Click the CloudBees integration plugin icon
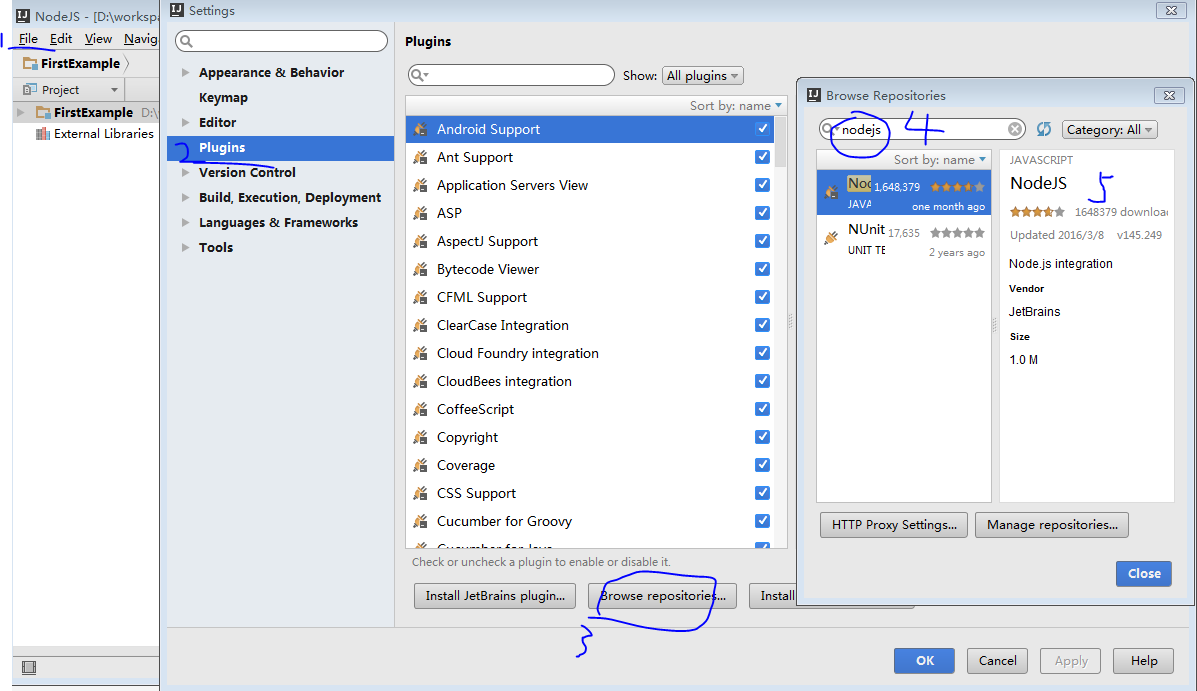Screen dimensions: 1197x691 [x=420, y=381]
